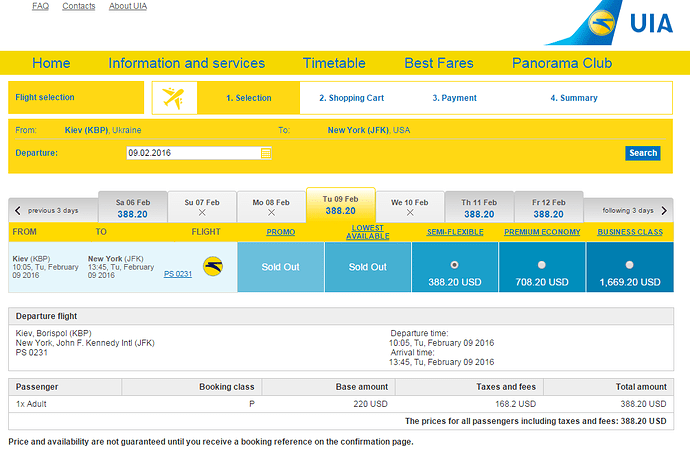Viewport: 690px width, 459px height.
Task: Click the UIA carrier emblem in flight row
Action: [x=213, y=267]
